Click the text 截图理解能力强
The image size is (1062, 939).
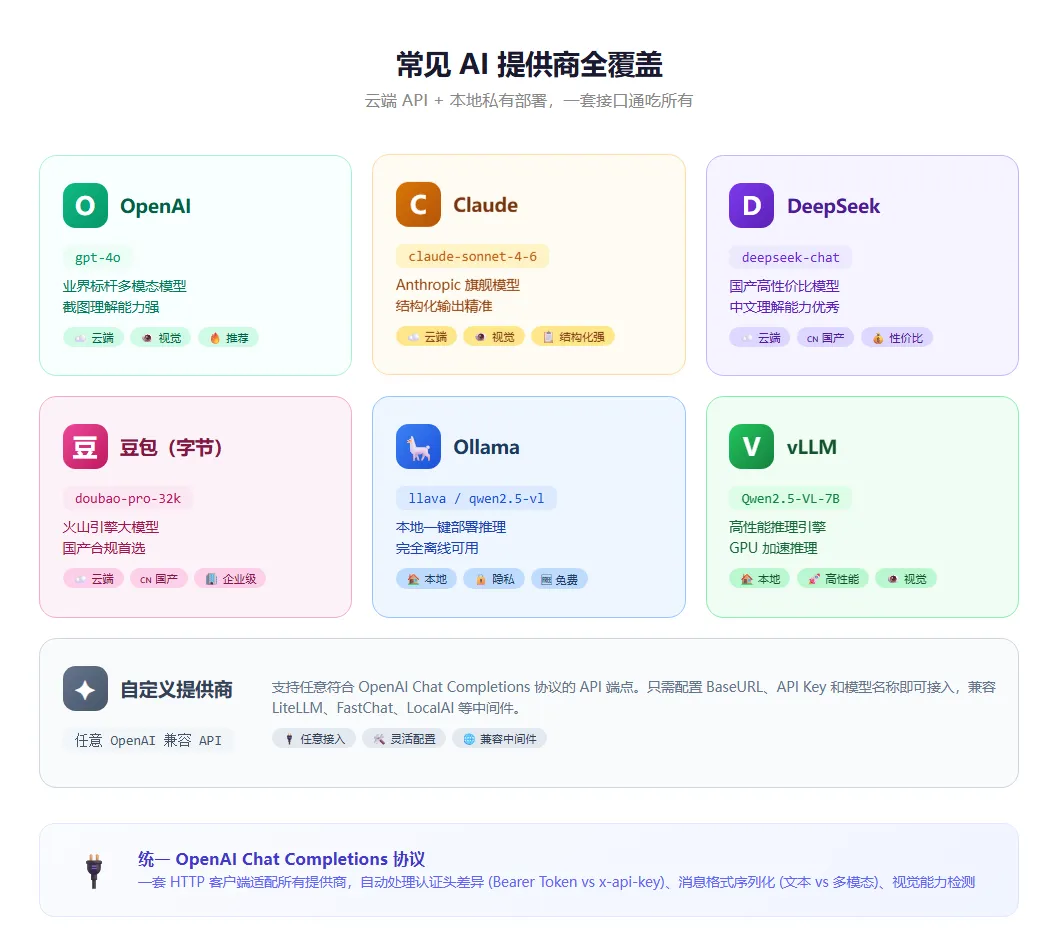(111, 307)
